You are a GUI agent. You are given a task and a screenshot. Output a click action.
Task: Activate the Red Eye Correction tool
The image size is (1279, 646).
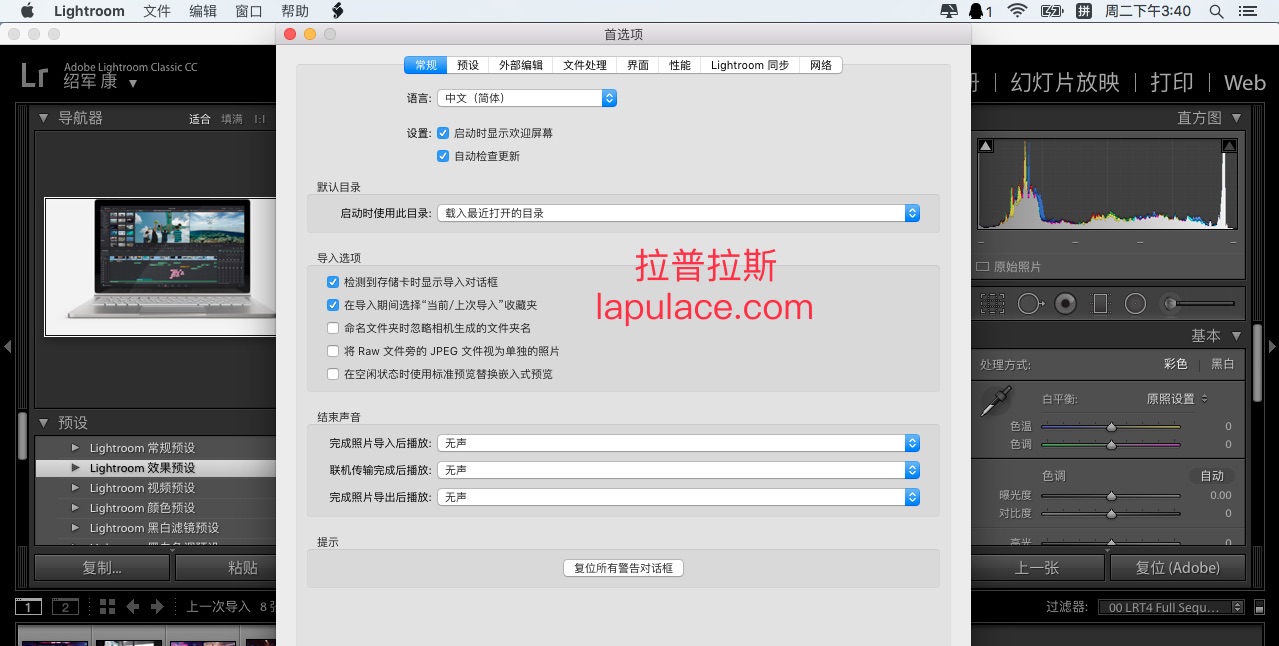pos(1065,303)
